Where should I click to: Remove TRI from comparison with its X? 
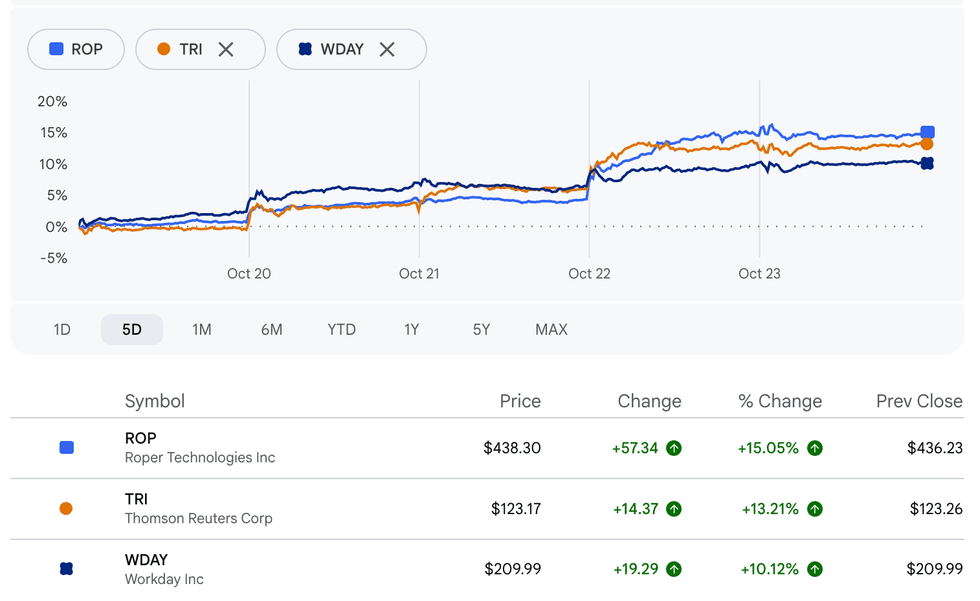click(x=226, y=49)
